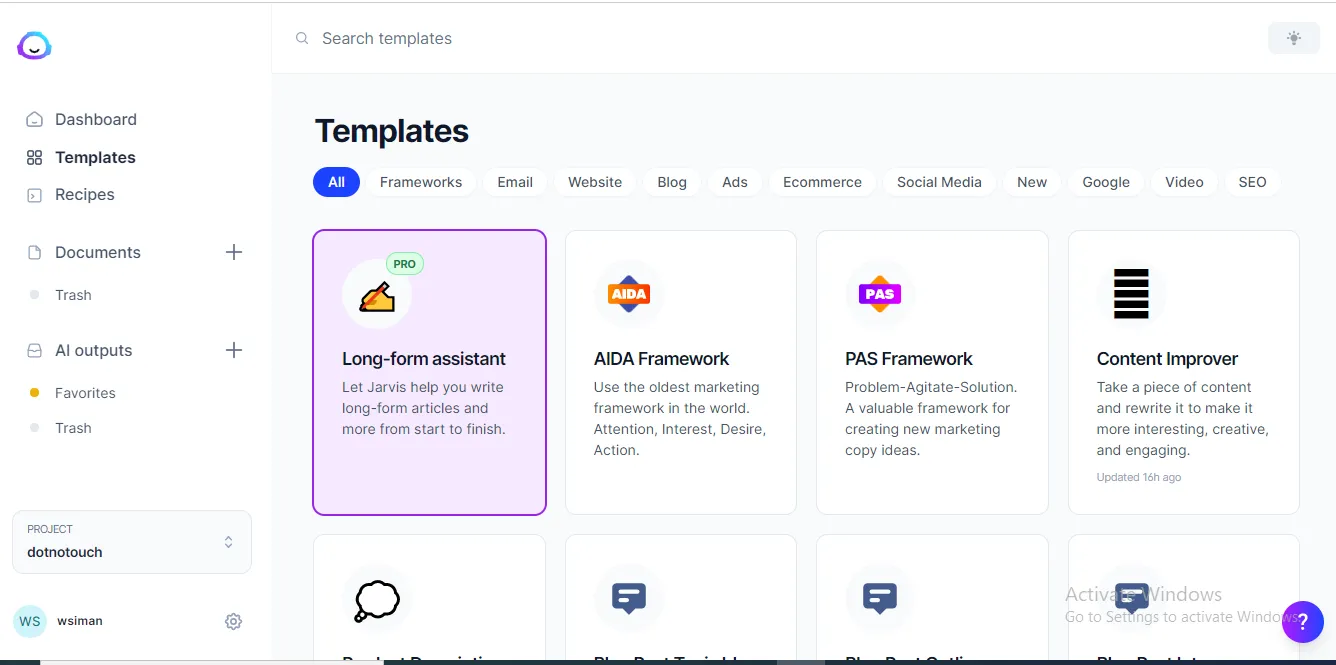
Task: Click the speech bubble Product Description icon
Action: pyautogui.click(x=377, y=599)
